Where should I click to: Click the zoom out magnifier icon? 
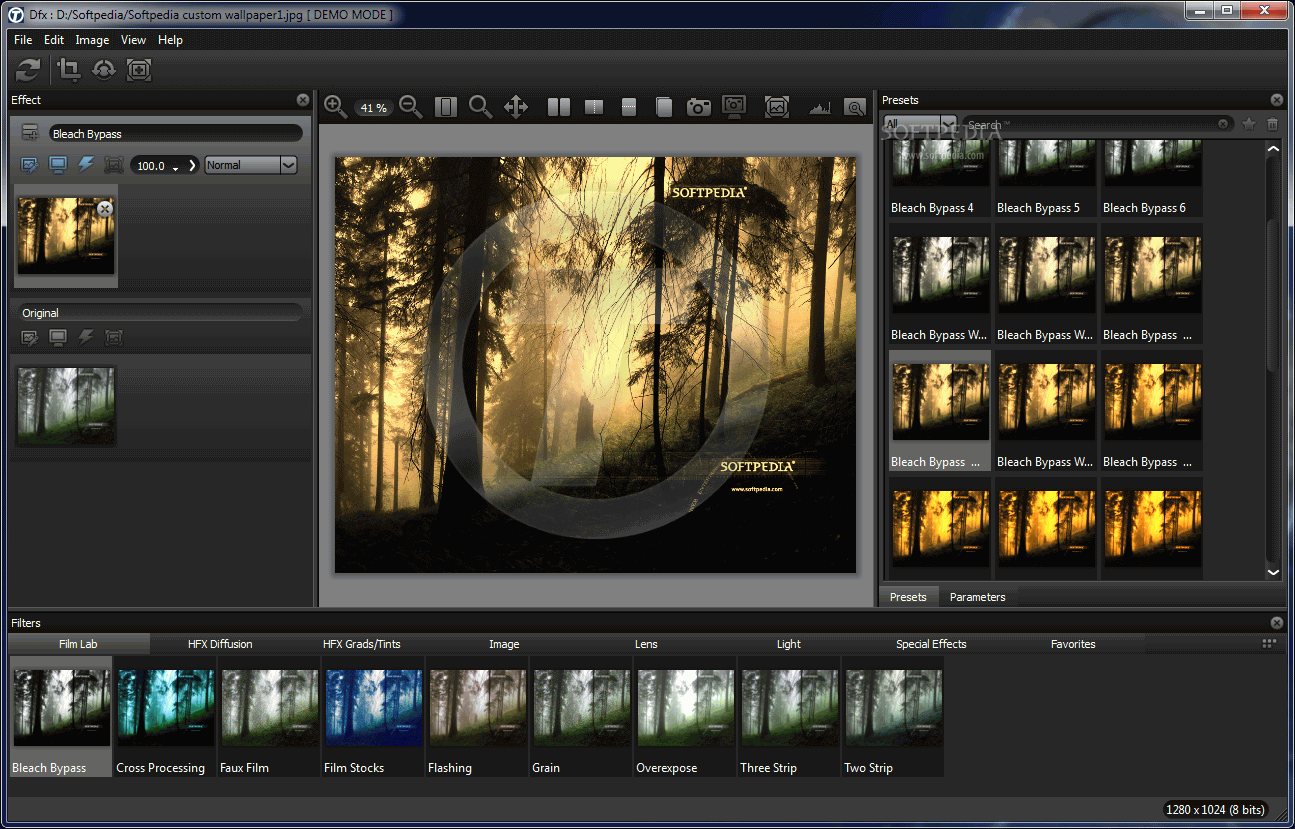coord(410,106)
